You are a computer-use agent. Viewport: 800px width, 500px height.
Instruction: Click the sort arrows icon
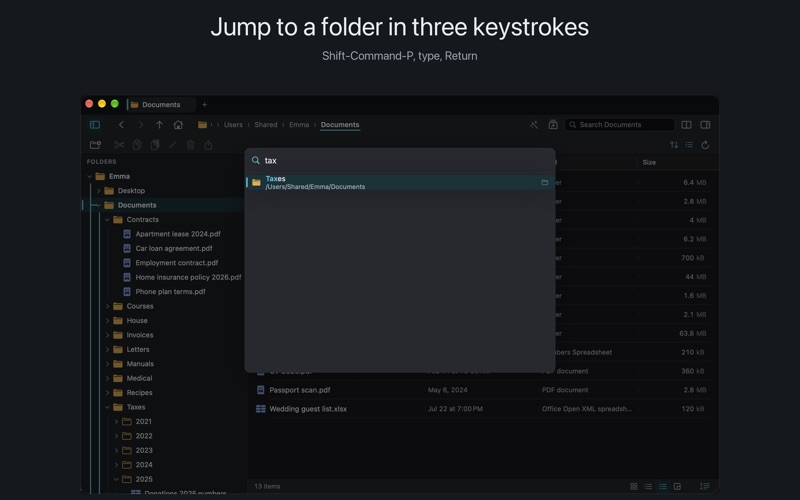[x=674, y=145]
